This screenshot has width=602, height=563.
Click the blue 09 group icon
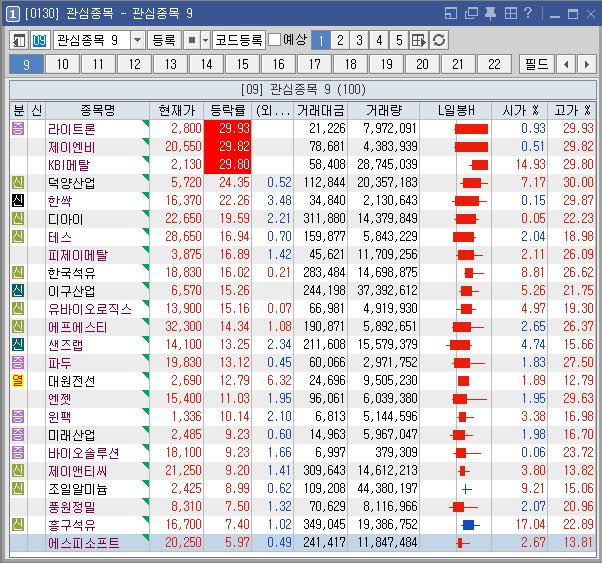(x=39, y=40)
